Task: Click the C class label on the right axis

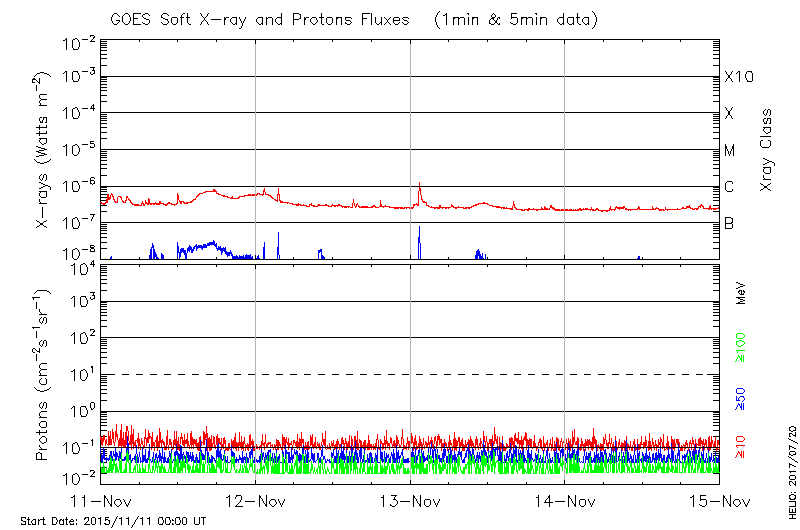Action: 730,187
